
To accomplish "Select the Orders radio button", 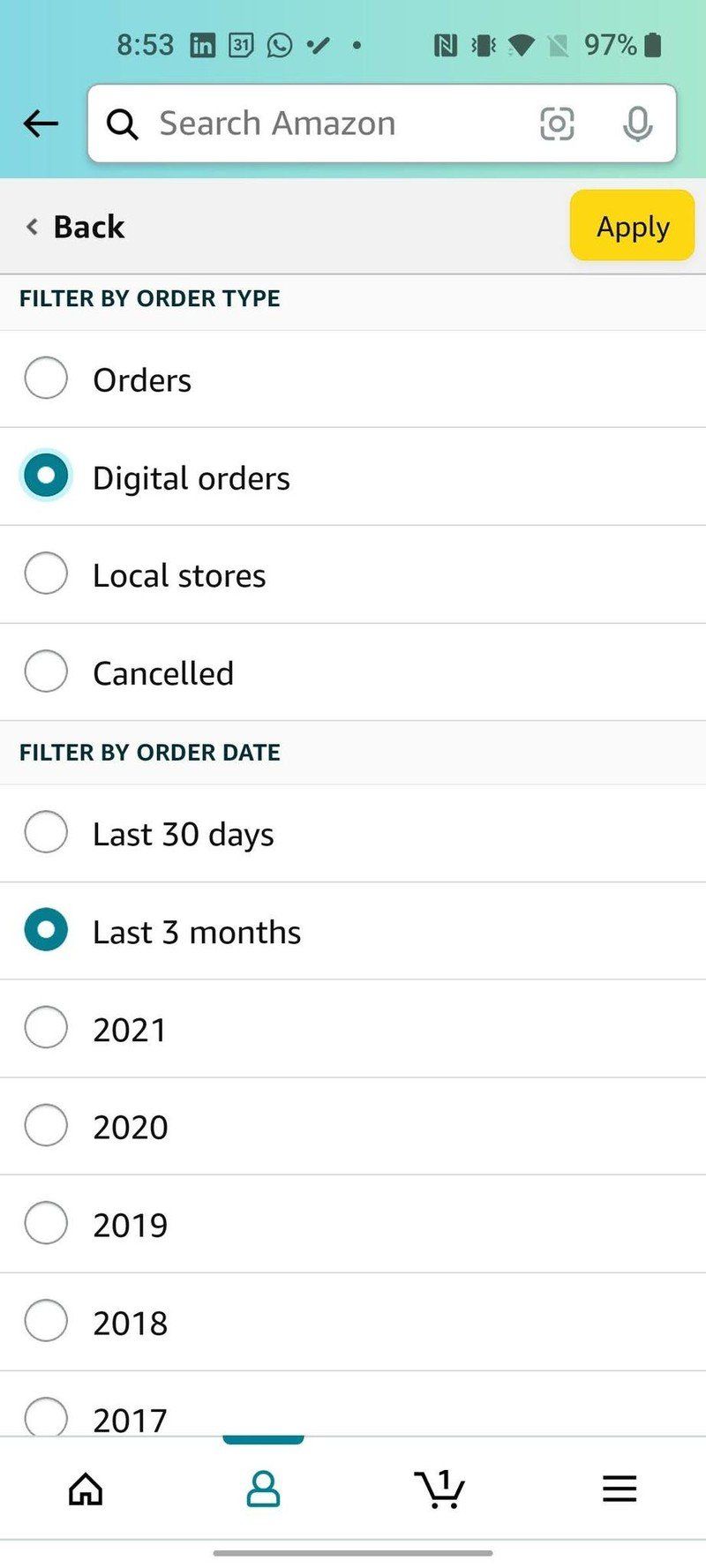I will point(46,379).
